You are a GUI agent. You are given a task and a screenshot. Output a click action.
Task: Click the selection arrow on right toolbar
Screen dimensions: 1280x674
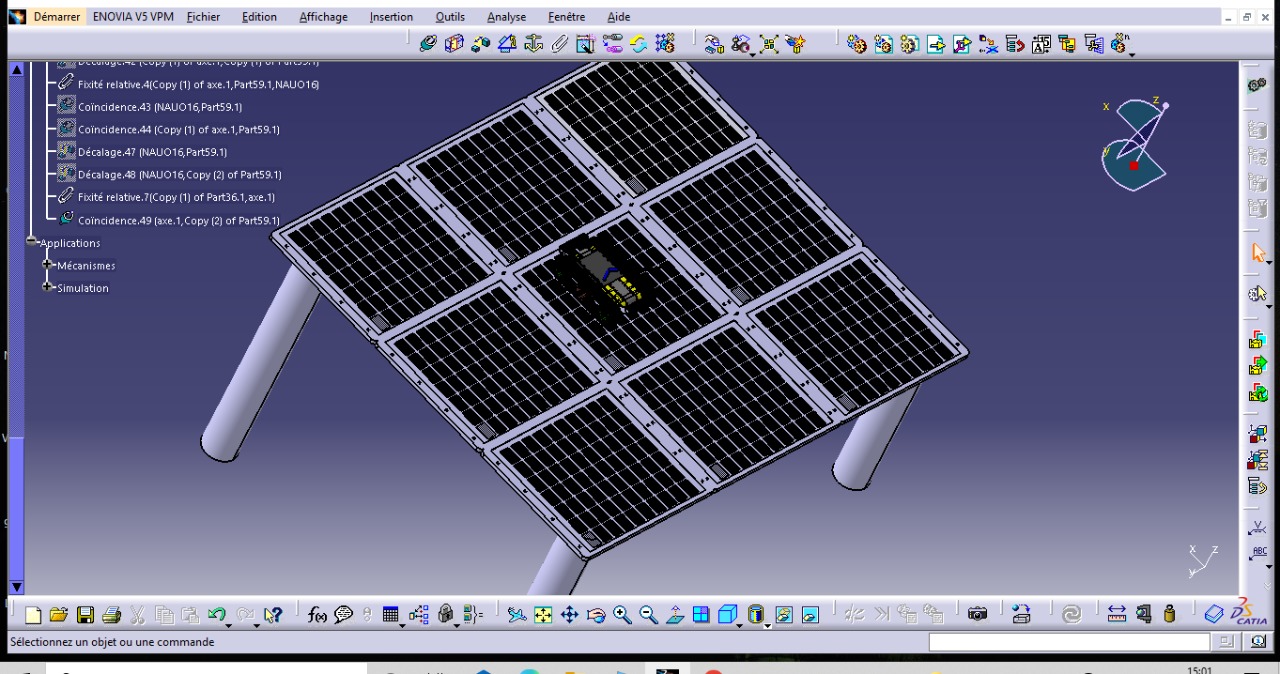pyautogui.click(x=1258, y=253)
